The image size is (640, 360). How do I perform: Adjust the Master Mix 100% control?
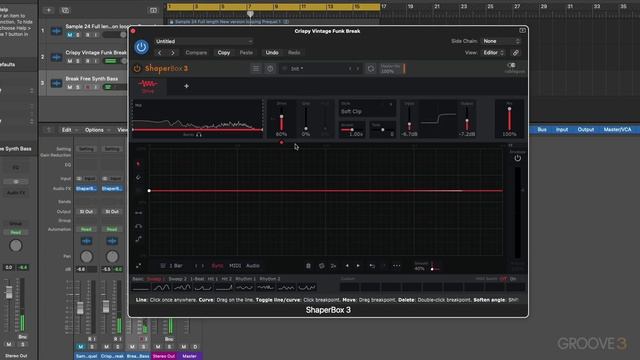[393, 69]
